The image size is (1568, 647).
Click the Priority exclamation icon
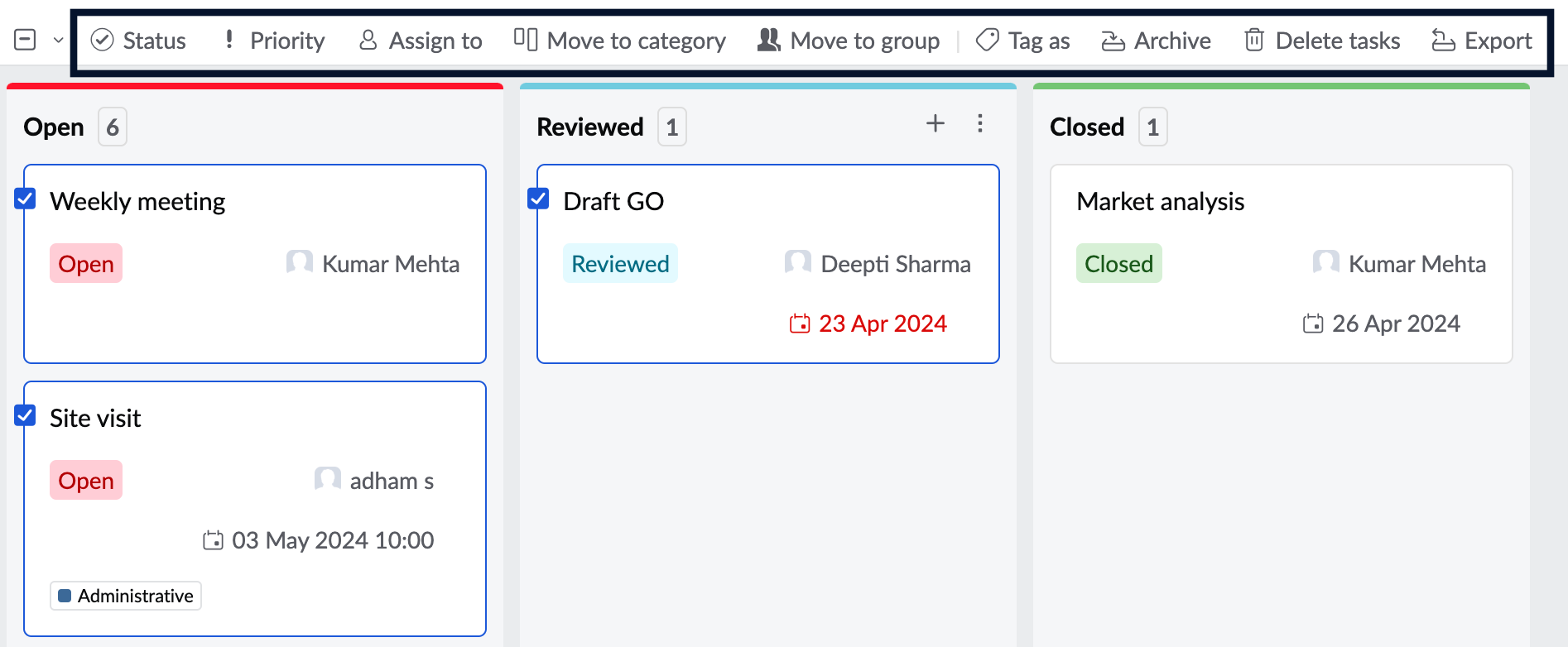pos(229,39)
